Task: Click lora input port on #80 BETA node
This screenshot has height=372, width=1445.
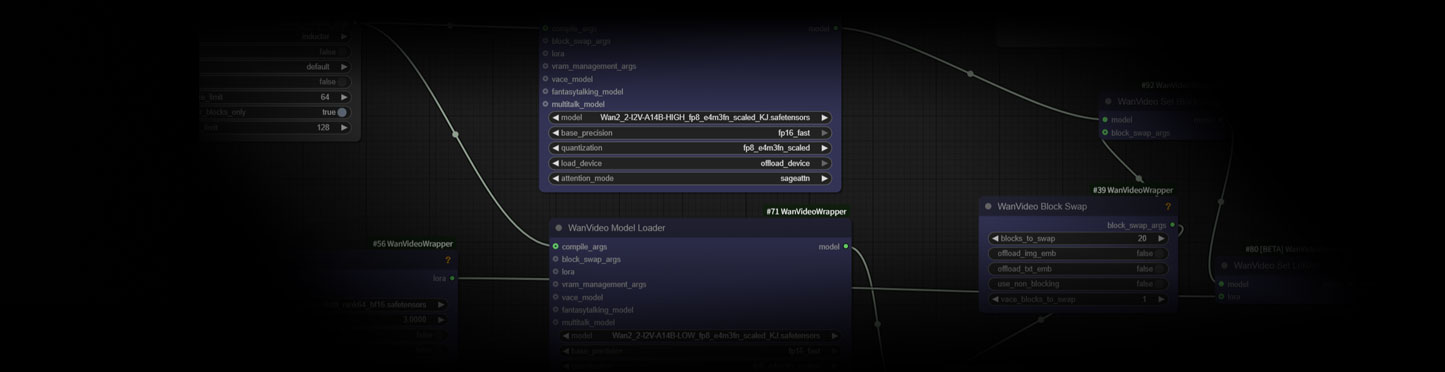Action: click(1221, 296)
